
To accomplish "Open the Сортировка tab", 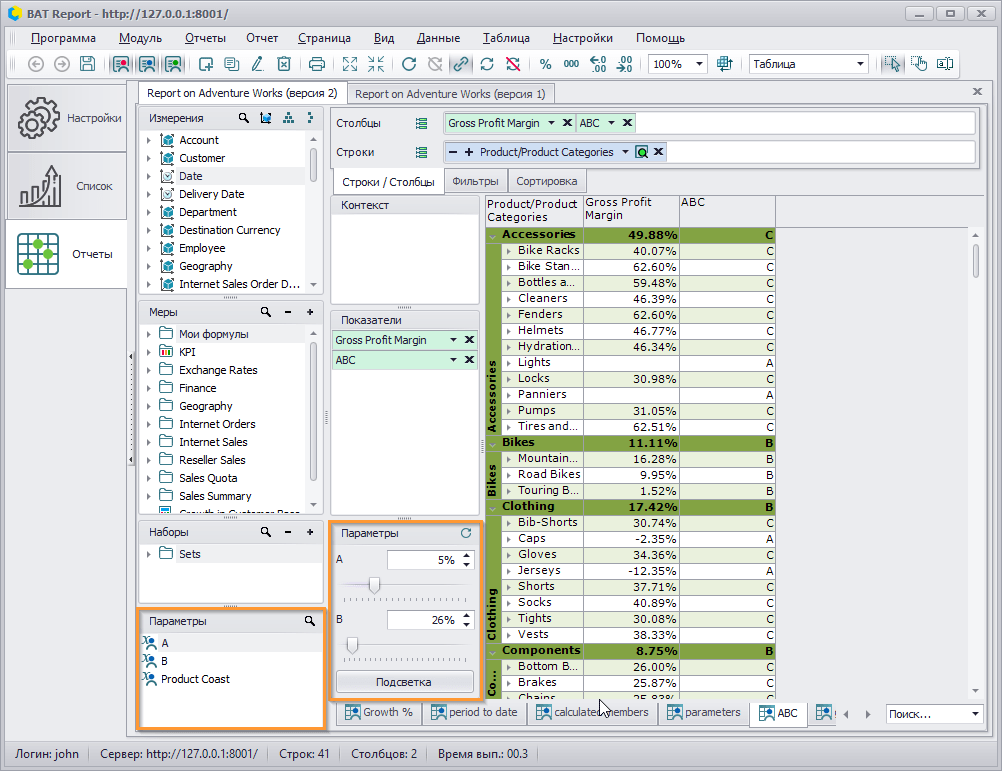I will coord(546,181).
